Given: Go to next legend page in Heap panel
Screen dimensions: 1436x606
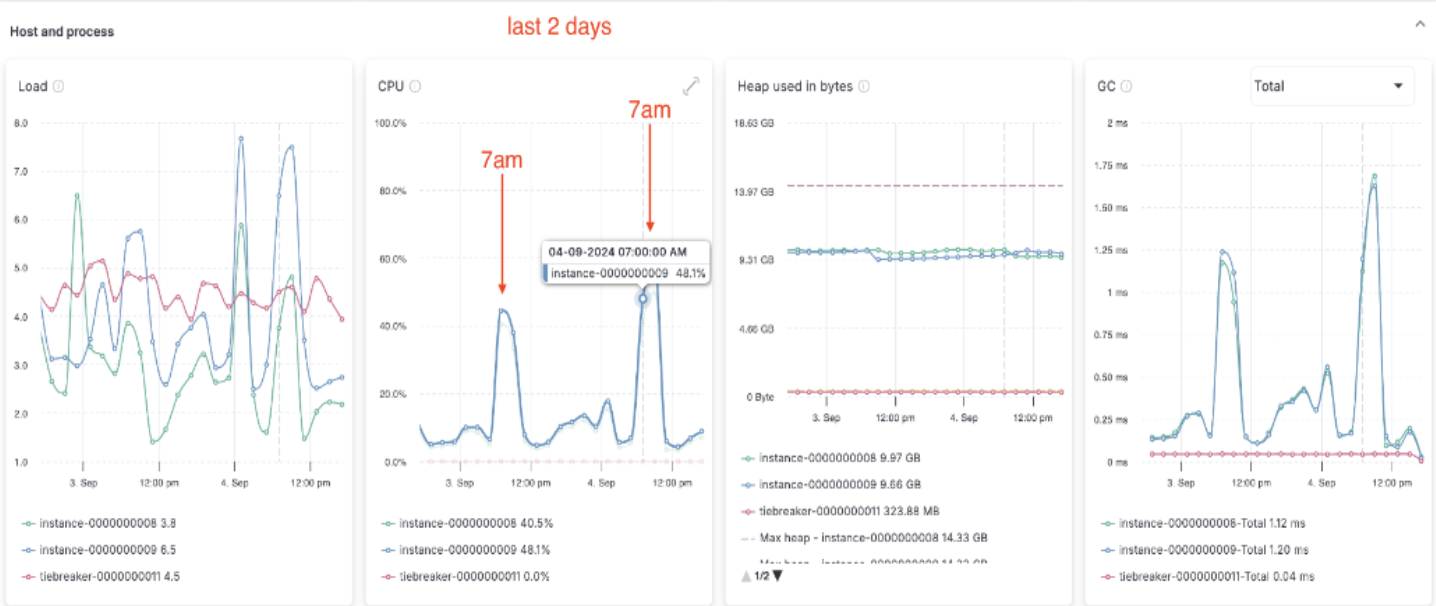Looking at the screenshot, I should pos(777,576).
